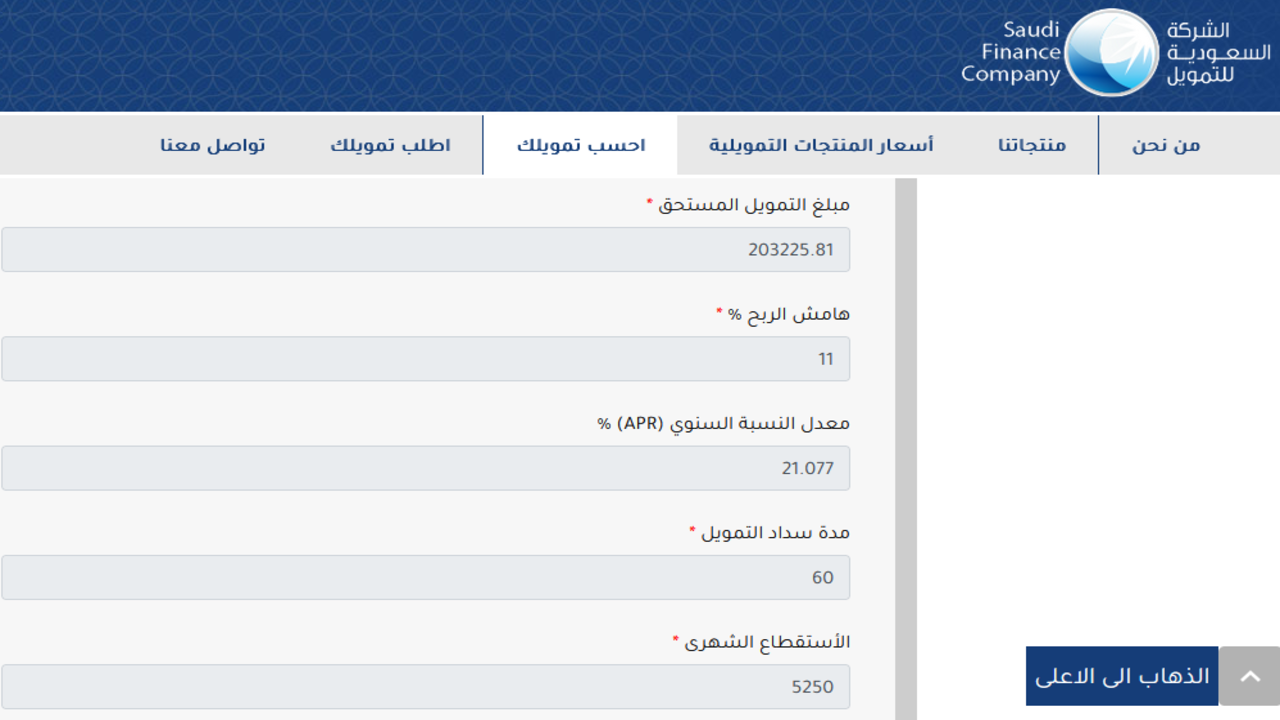Click the monthly deduction field showing 5250
The height and width of the screenshot is (720, 1280).
(x=425, y=687)
